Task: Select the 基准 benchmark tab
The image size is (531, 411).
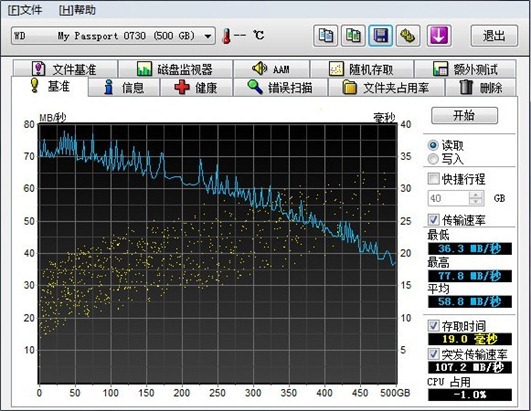Action: click(x=50, y=86)
